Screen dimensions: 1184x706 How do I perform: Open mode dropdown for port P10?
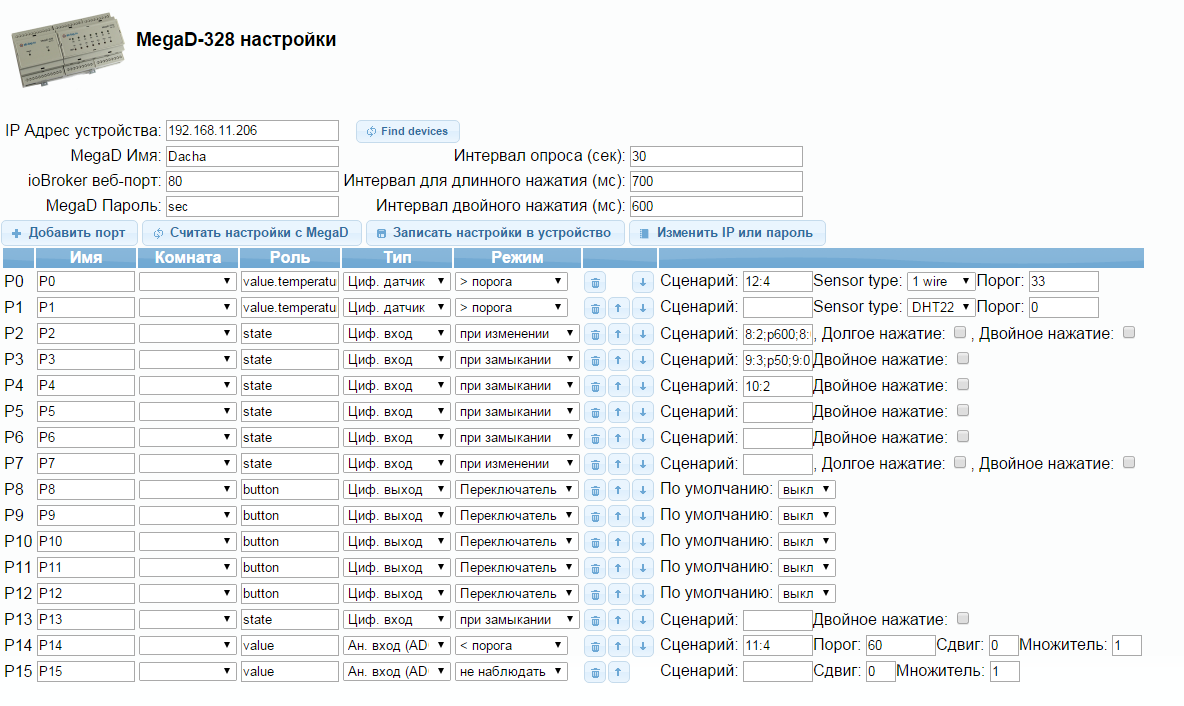click(x=517, y=541)
